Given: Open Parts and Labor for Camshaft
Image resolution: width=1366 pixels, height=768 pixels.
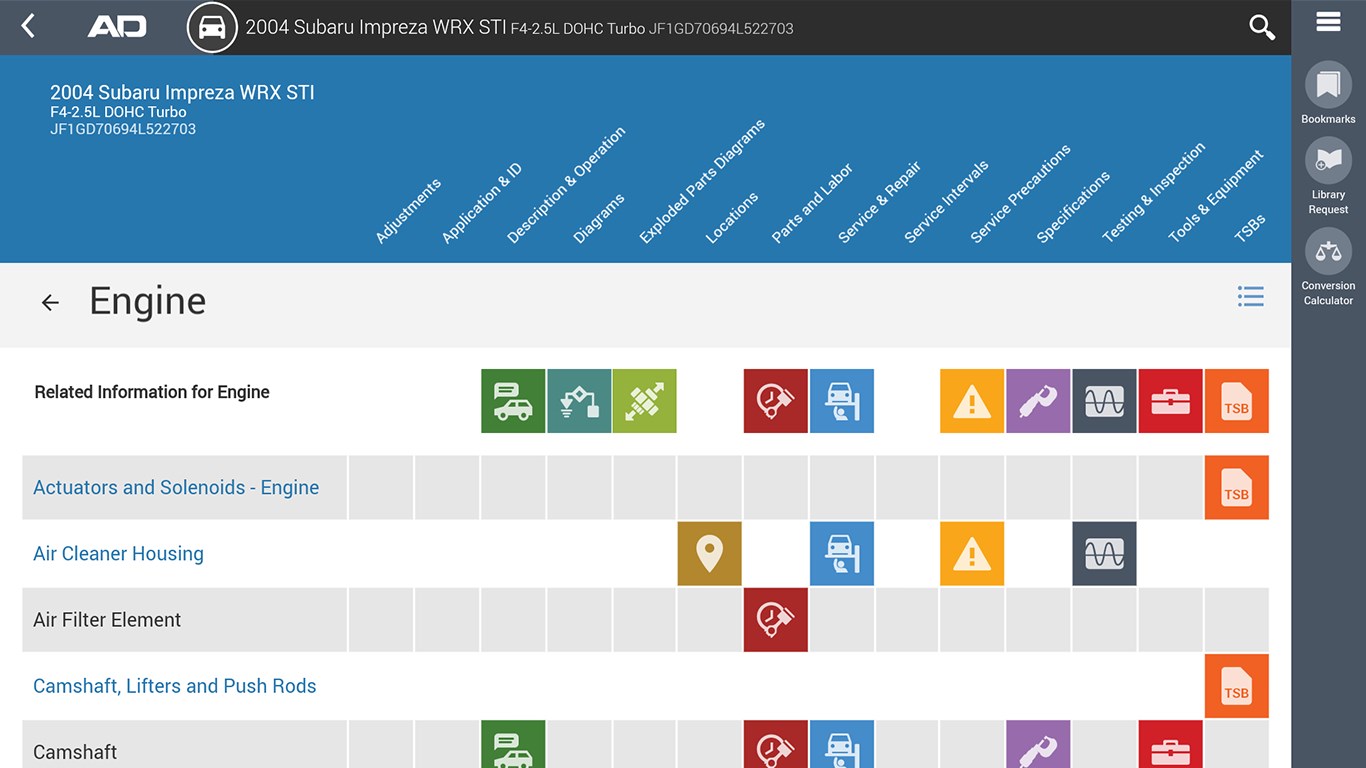Looking at the screenshot, I should pyautogui.click(x=775, y=744).
